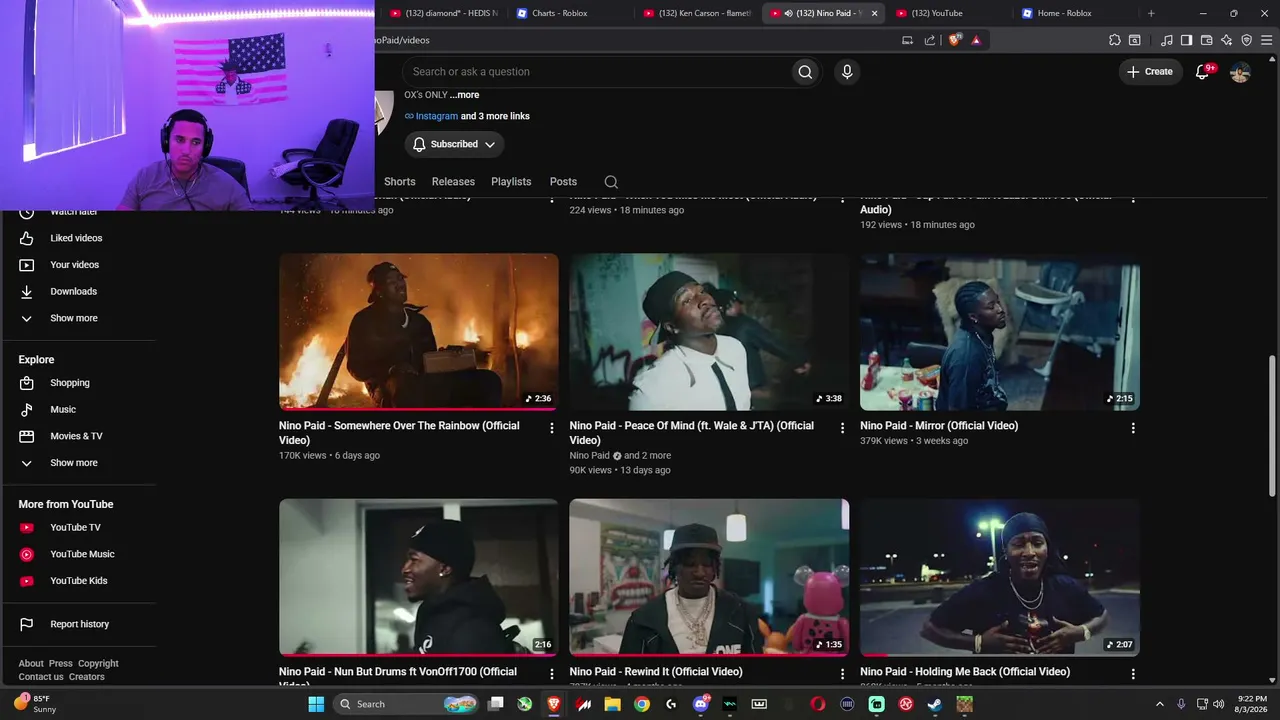
Task: Open the 'and 3 more links' link
Action: point(495,116)
